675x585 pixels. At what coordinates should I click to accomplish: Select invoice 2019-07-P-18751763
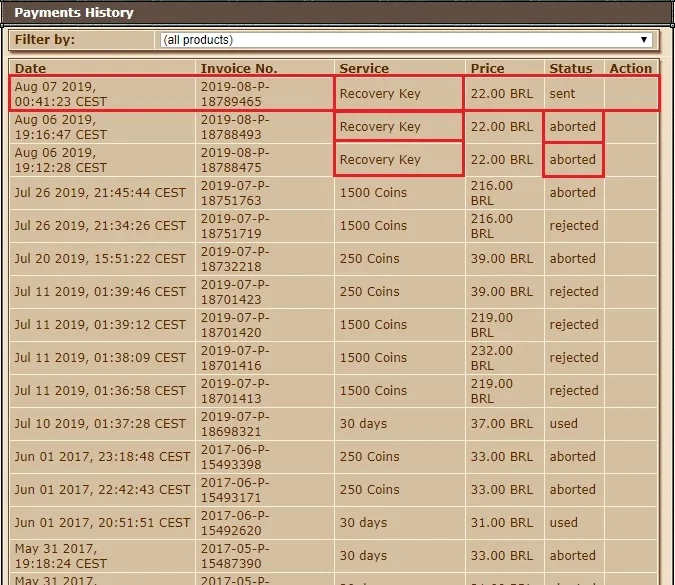pyautogui.click(x=235, y=193)
